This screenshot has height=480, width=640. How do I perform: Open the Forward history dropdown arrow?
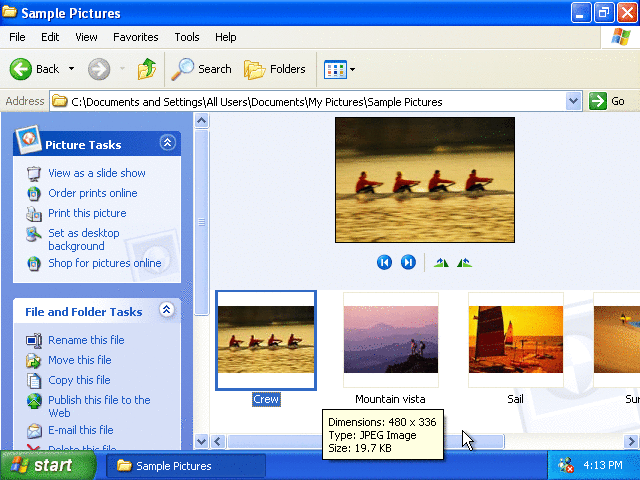pyautogui.click(x=122, y=69)
